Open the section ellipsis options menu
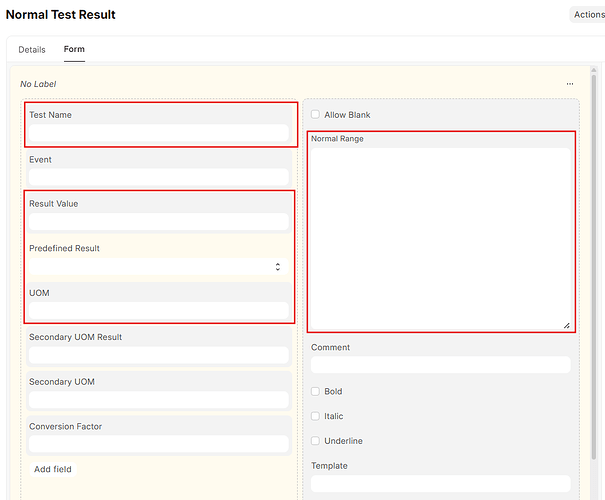Screen dimensions: 605x500 pos(569,84)
